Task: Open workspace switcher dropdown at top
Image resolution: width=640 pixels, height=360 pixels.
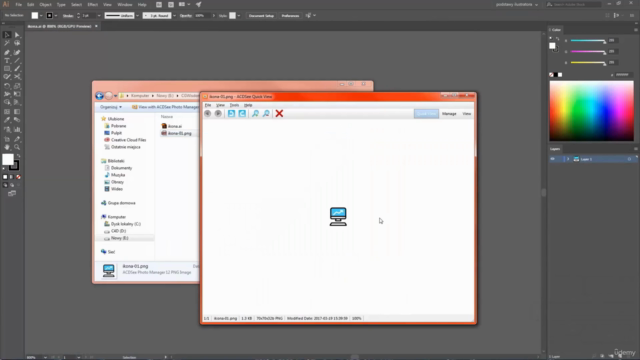Action: click(517, 4)
